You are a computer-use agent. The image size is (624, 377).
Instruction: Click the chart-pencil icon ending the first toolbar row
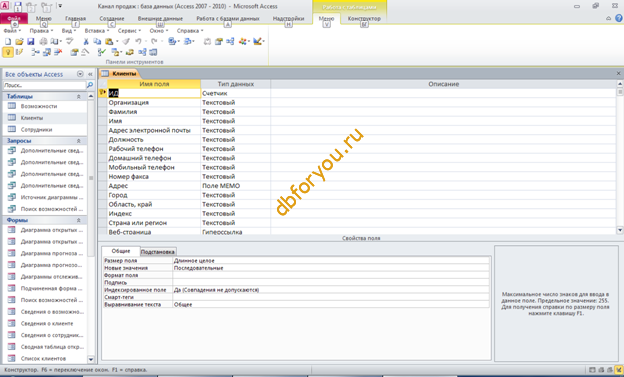[257, 41]
